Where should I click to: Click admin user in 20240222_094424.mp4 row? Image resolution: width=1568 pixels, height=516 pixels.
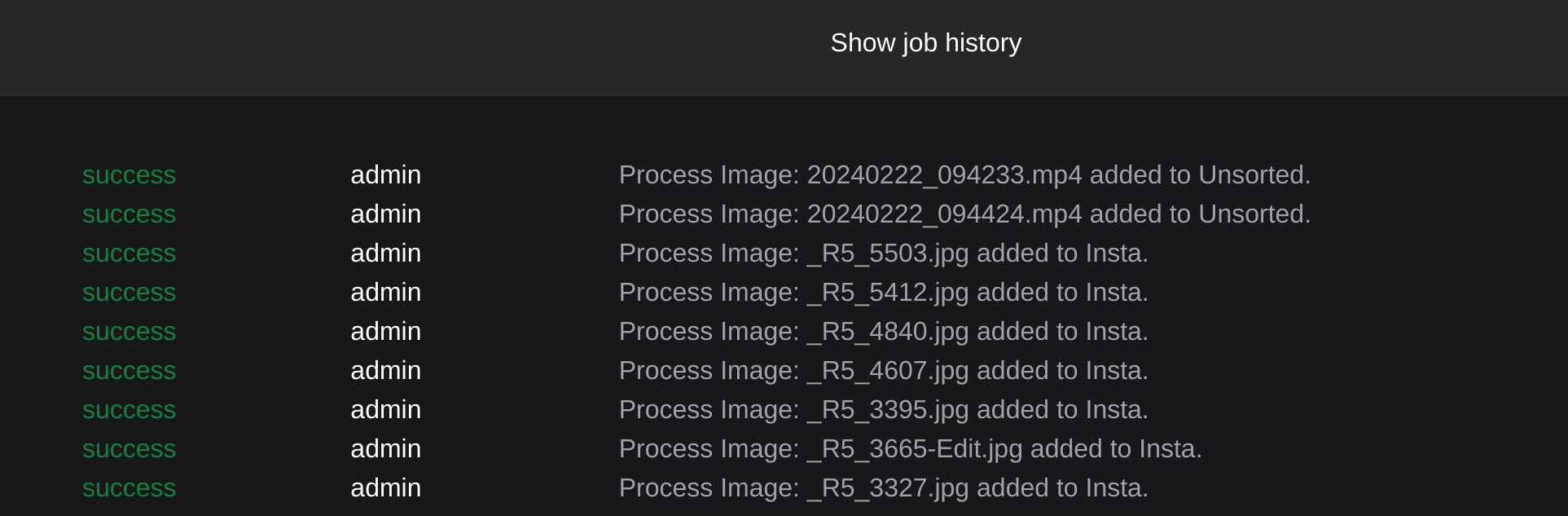point(385,214)
